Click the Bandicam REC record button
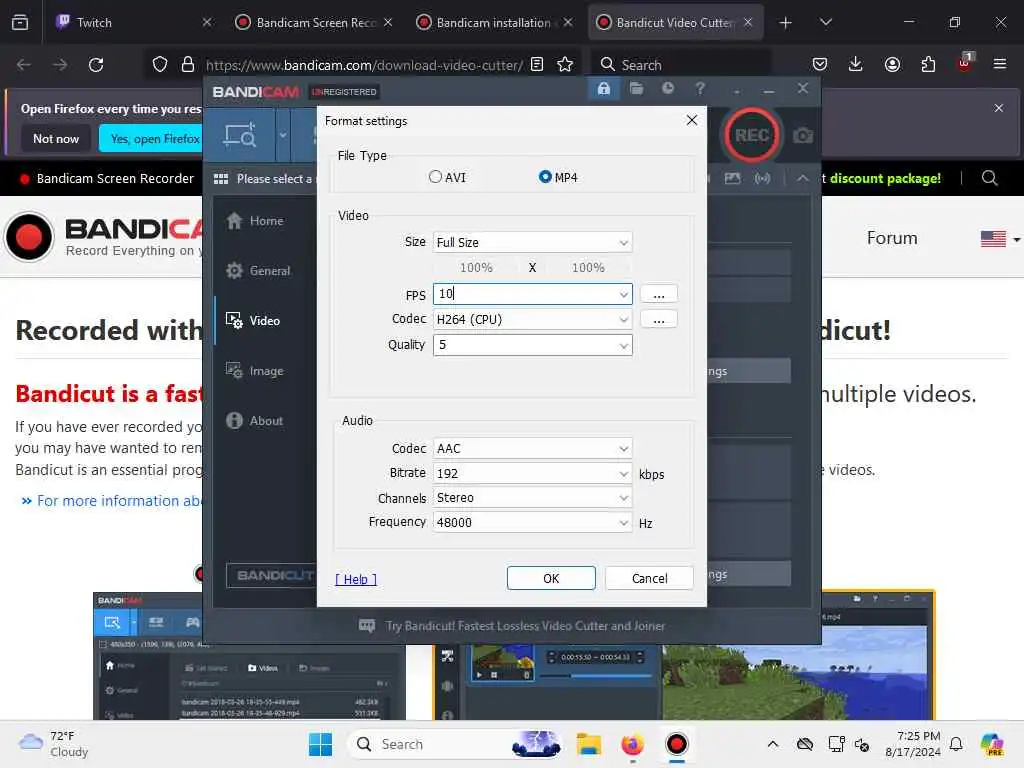The width and height of the screenshot is (1024, 768). pyautogui.click(x=751, y=135)
